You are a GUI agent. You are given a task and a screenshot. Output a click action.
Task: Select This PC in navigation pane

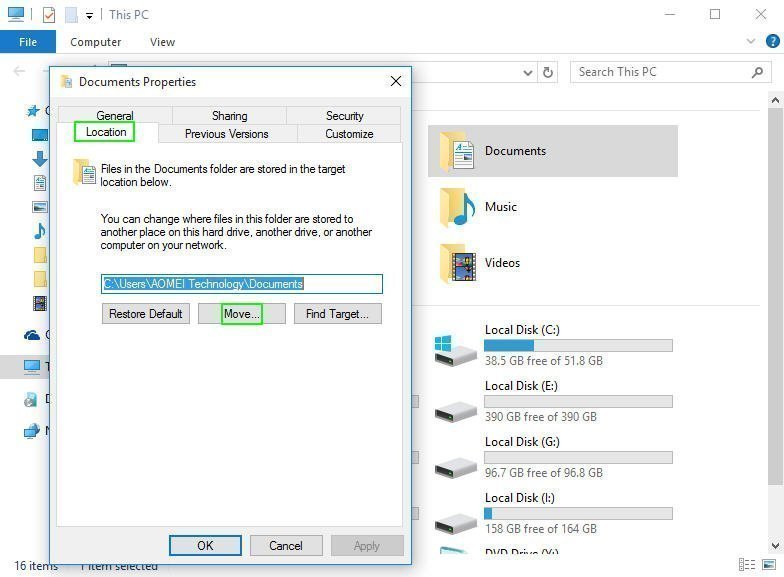pyautogui.click(x=33, y=366)
